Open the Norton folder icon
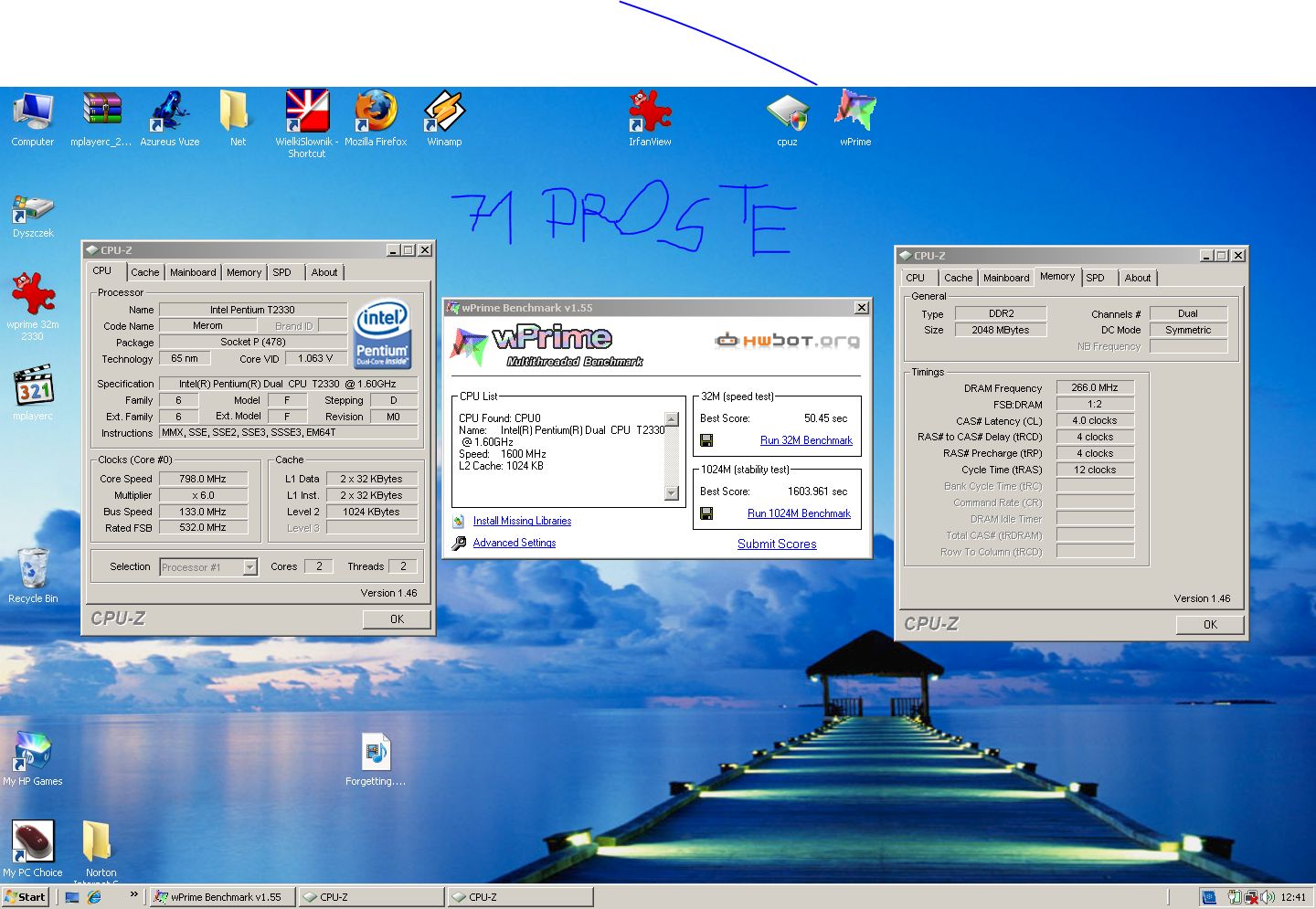This screenshot has height=909, width=1316. coord(96,841)
